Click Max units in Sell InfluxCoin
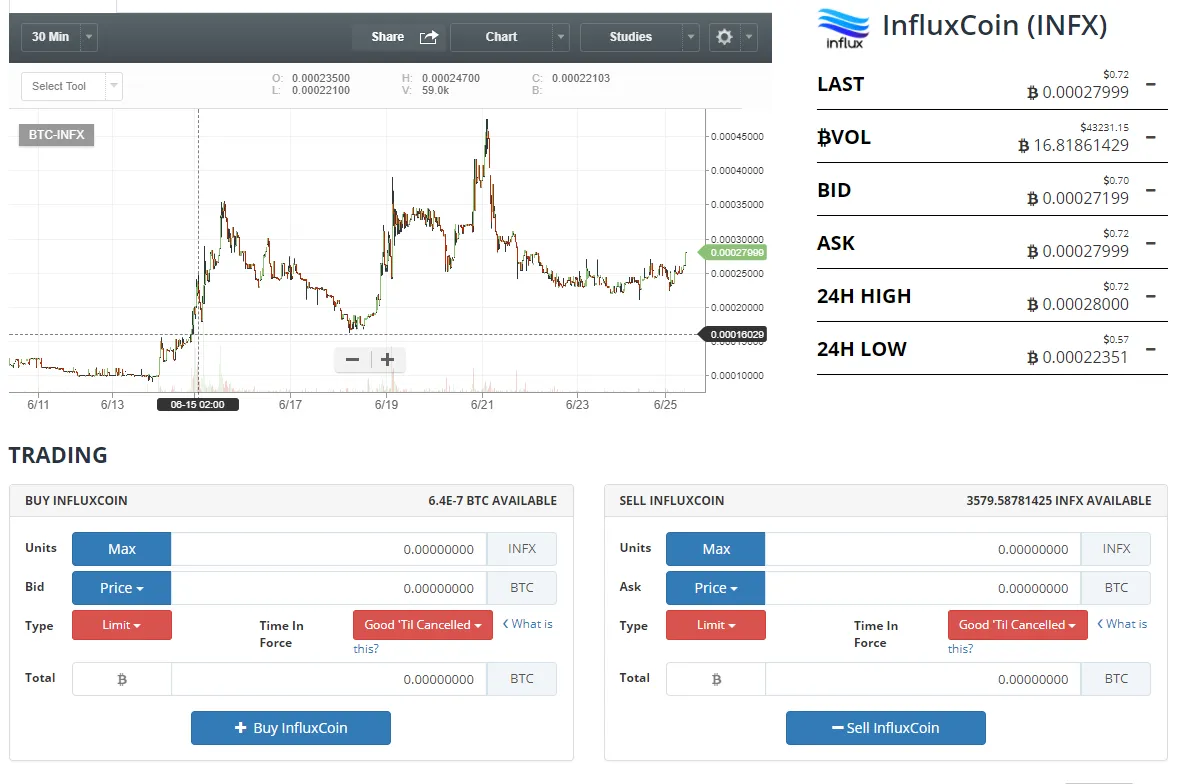 pos(716,549)
